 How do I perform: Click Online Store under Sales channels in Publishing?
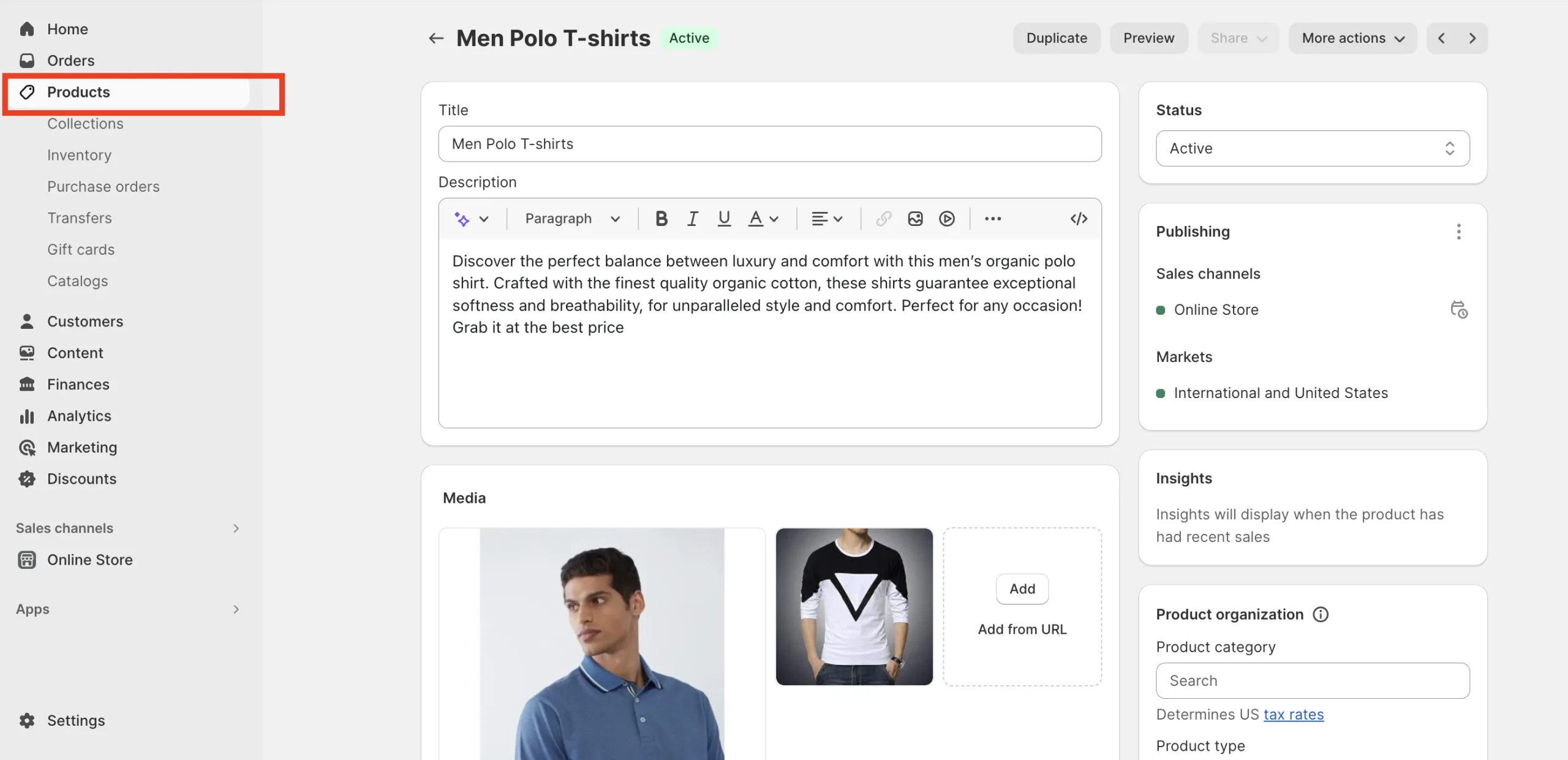(1216, 309)
